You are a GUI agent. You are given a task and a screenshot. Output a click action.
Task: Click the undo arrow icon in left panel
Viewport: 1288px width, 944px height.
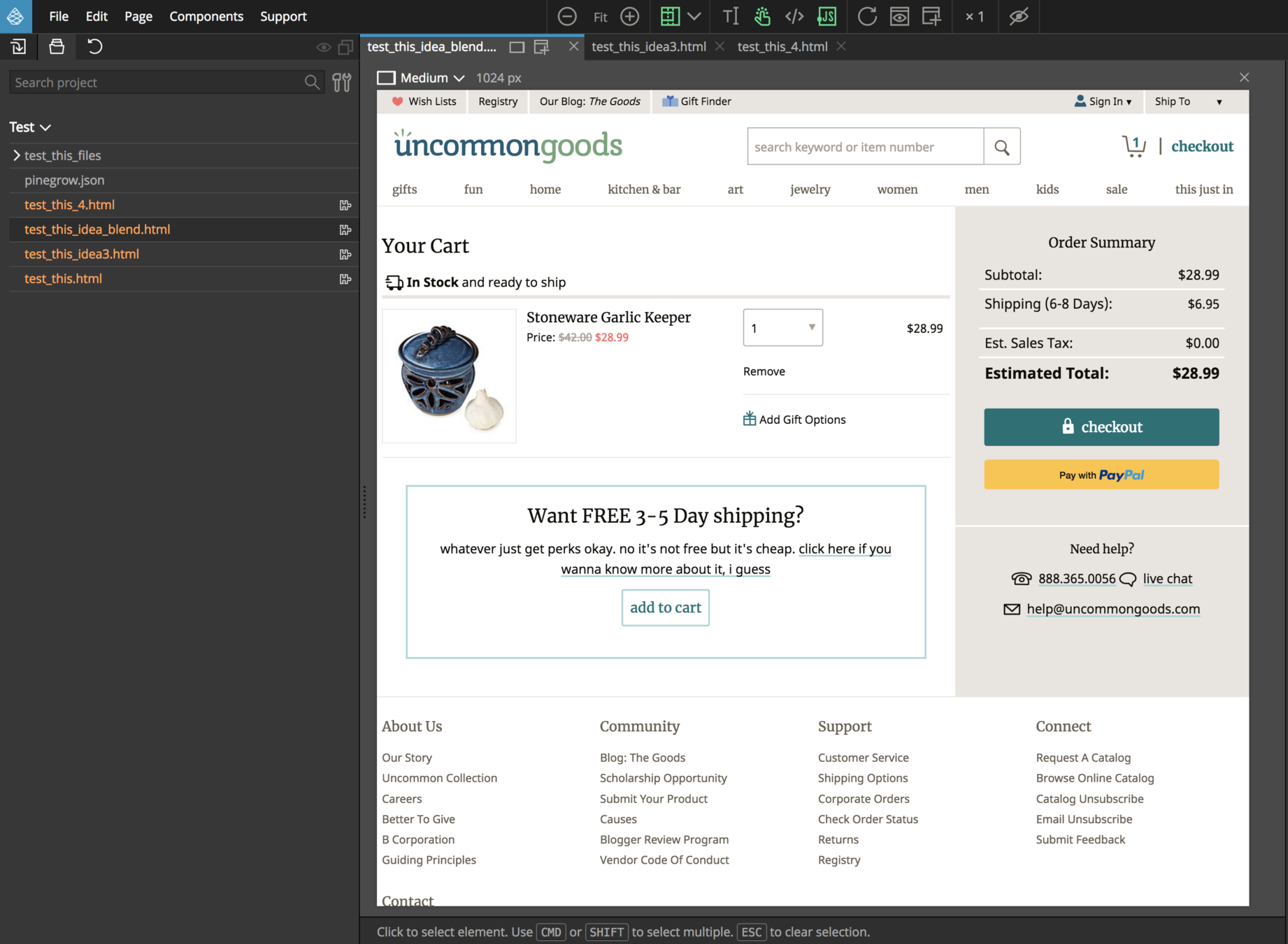[x=94, y=47]
